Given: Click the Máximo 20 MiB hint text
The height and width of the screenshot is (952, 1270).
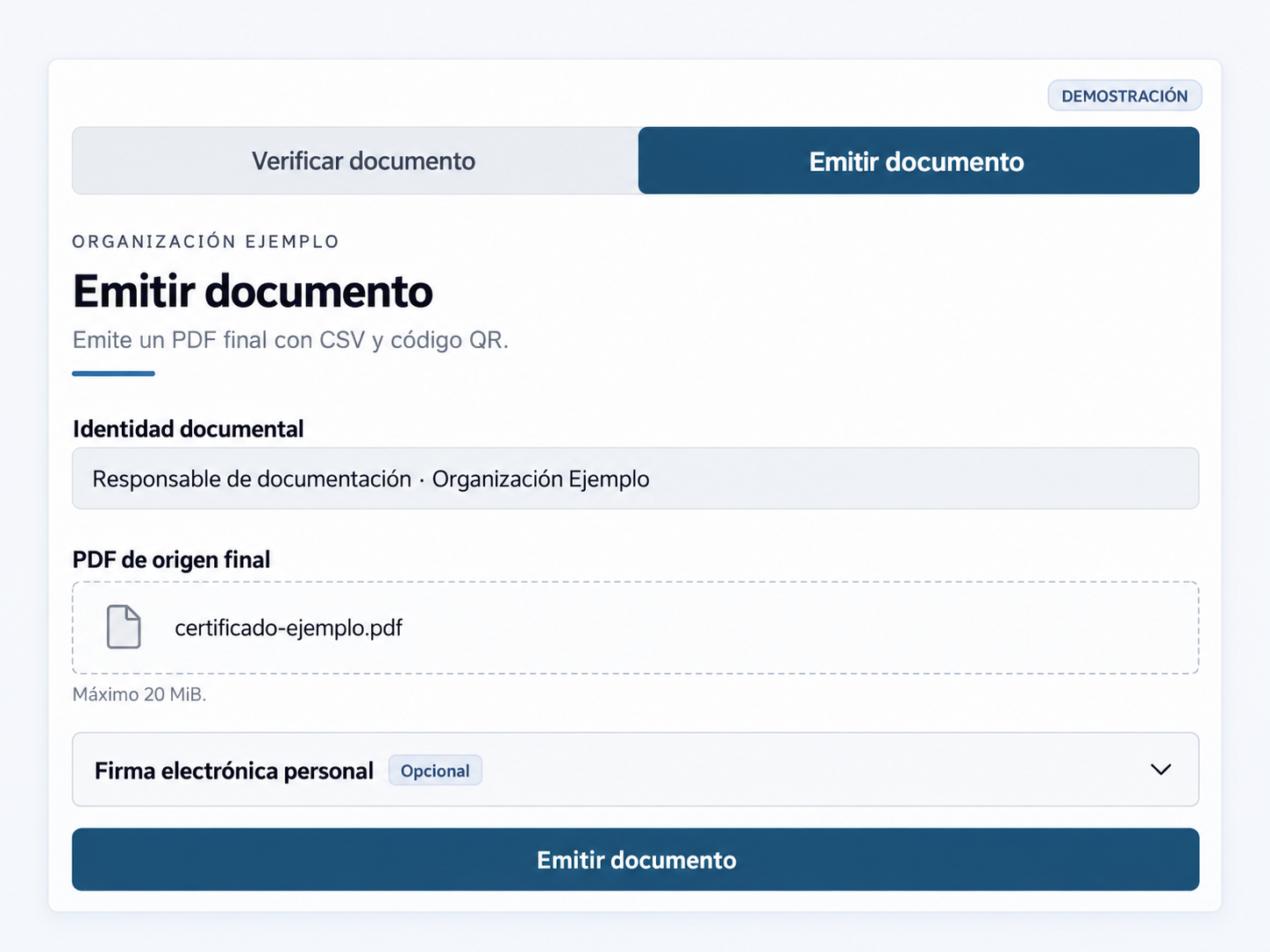Looking at the screenshot, I should tap(139, 694).
